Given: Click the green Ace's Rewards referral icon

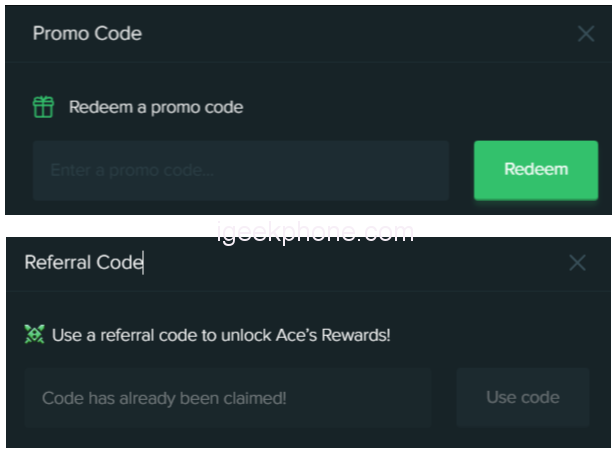Looking at the screenshot, I should point(35,335).
